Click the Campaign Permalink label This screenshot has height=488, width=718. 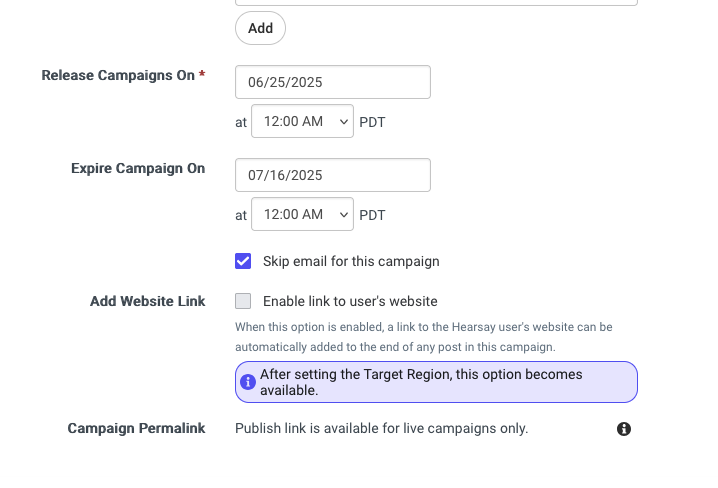(x=136, y=428)
